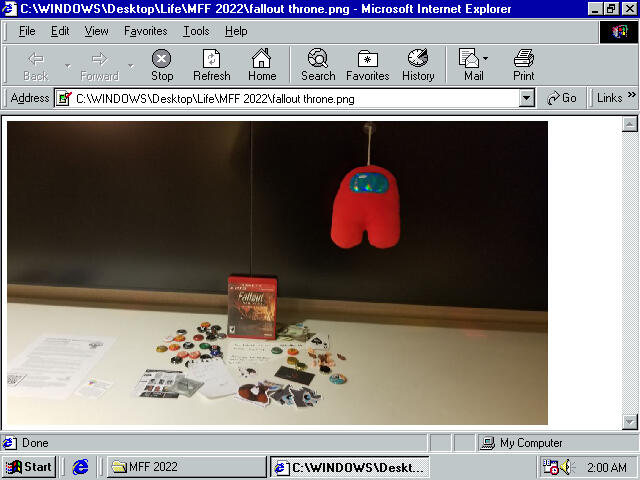This screenshot has width=640, height=480.
Task: Click the Stop toolbar icon
Action: tap(161, 65)
